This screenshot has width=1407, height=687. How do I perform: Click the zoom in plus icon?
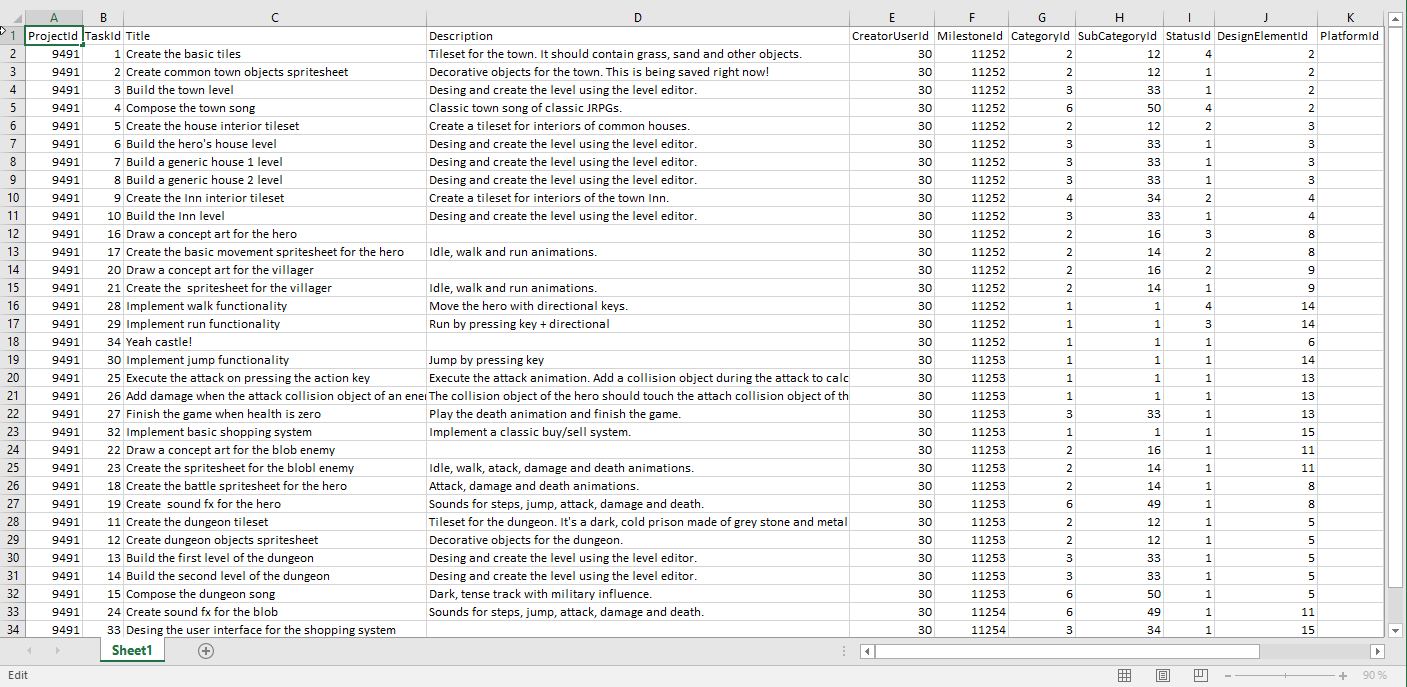point(1343,675)
